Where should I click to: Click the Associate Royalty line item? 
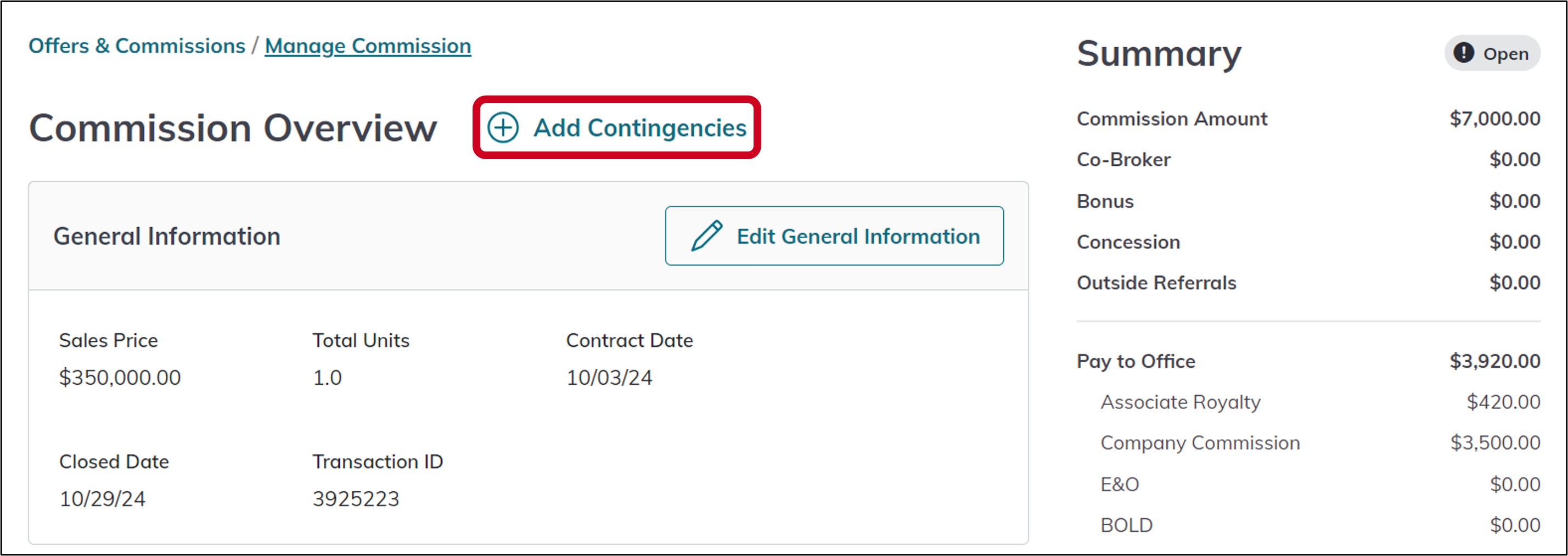[1181, 402]
